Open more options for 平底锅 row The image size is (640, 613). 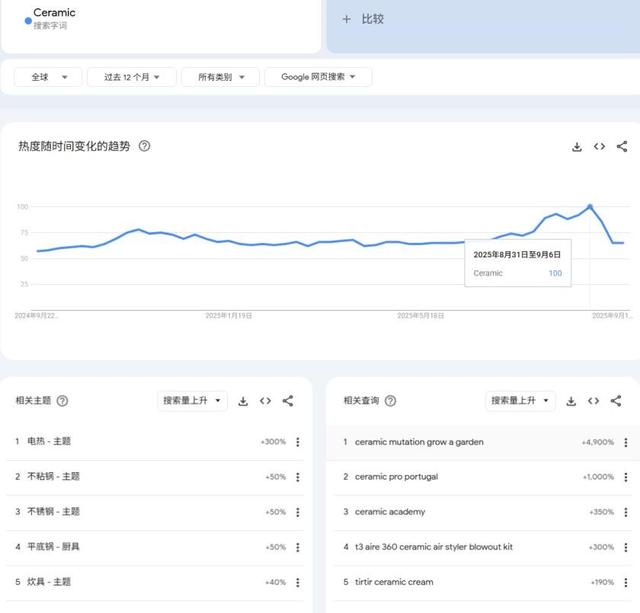tap(298, 547)
